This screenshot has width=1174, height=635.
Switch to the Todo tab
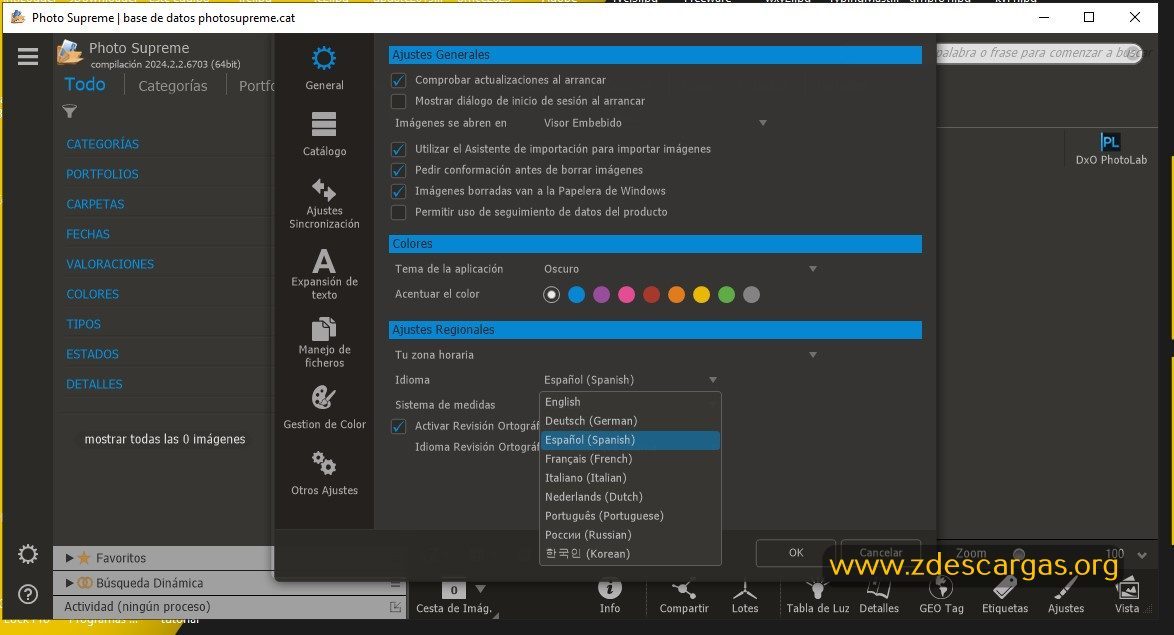coord(85,85)
